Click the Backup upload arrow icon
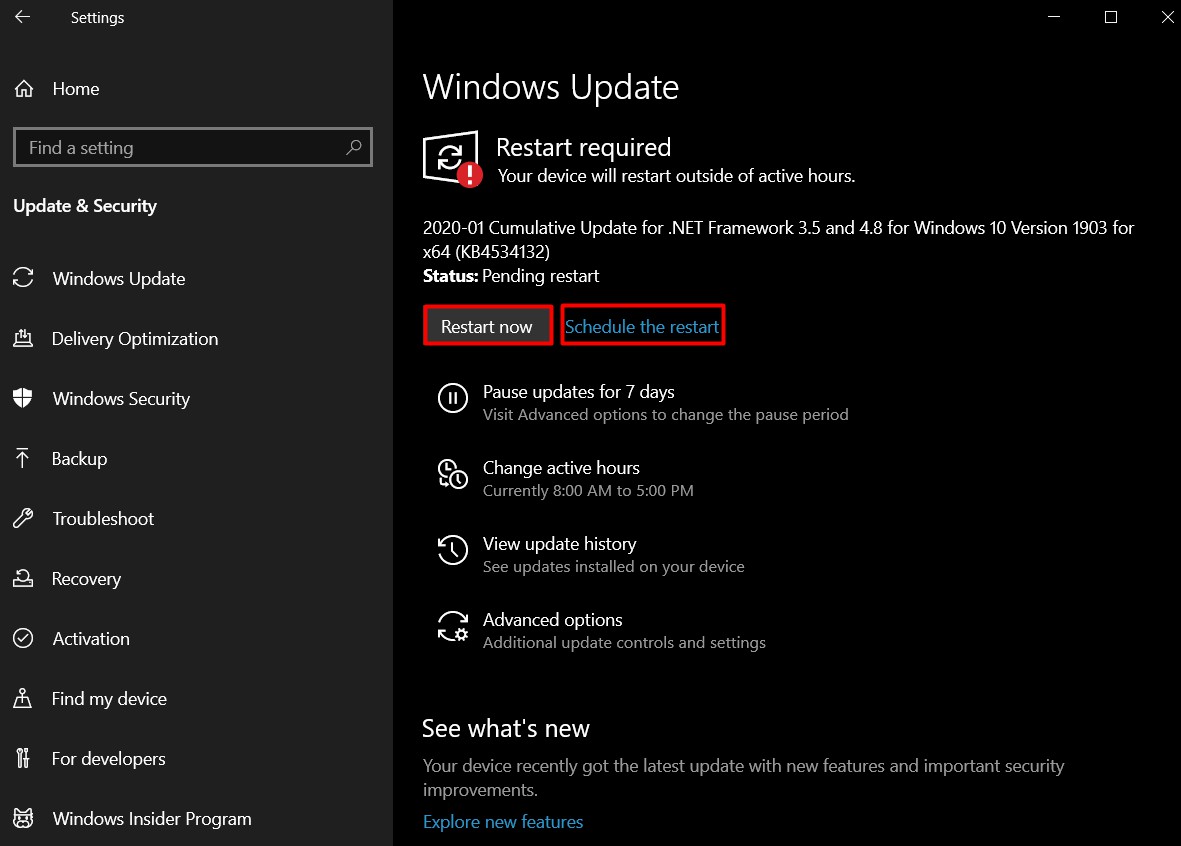1181x846 pixels. click(23, 458)
